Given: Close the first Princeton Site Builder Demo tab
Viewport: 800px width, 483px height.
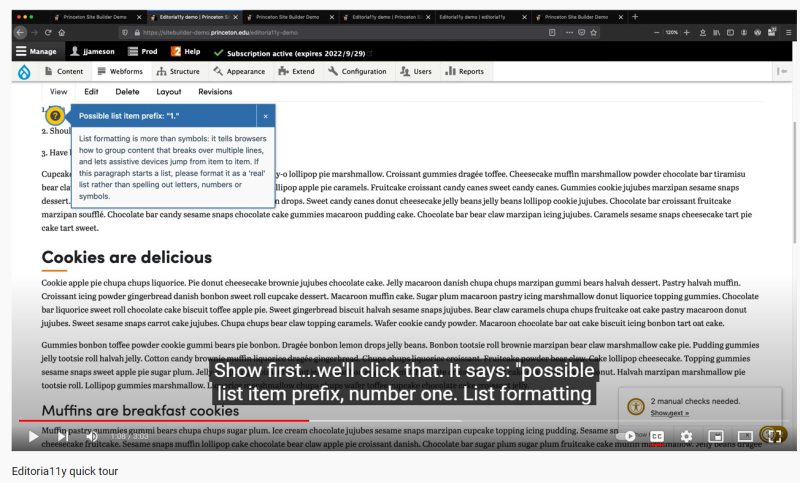Looking at the screenshot, I should (x=139, y=17).
